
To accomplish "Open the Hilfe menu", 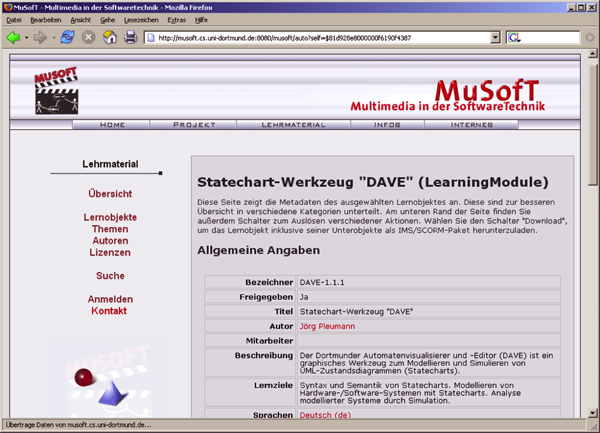I will click(x=201, y=20).
